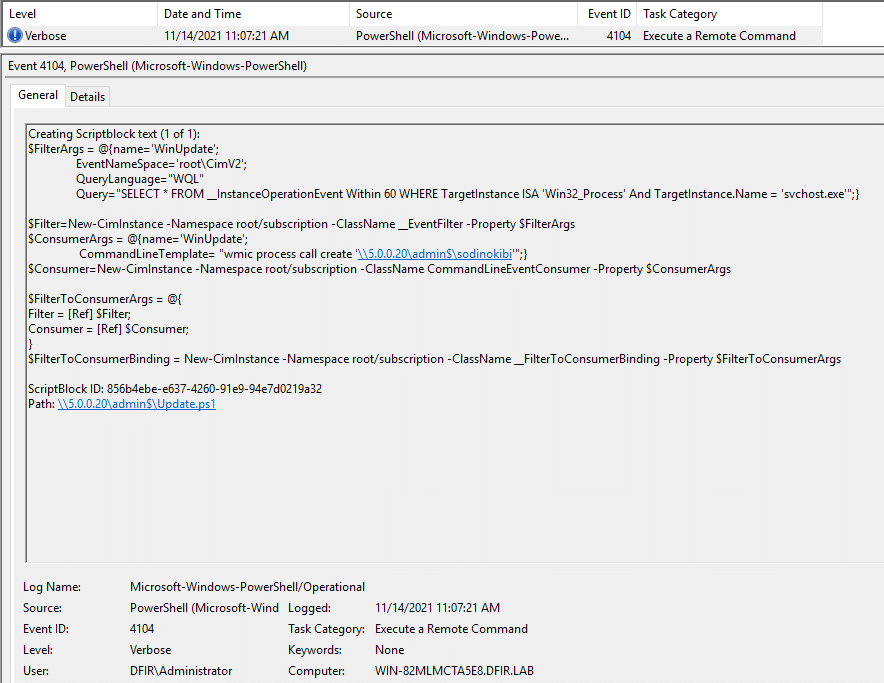
Task: Switch to the Details tab
Action: click(87, 96)
